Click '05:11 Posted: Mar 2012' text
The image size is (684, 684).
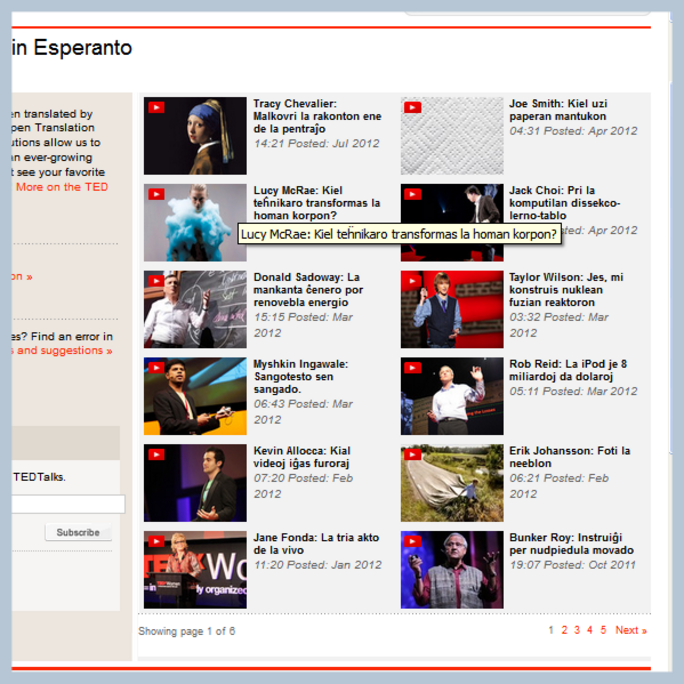click(x=573, y=391)
